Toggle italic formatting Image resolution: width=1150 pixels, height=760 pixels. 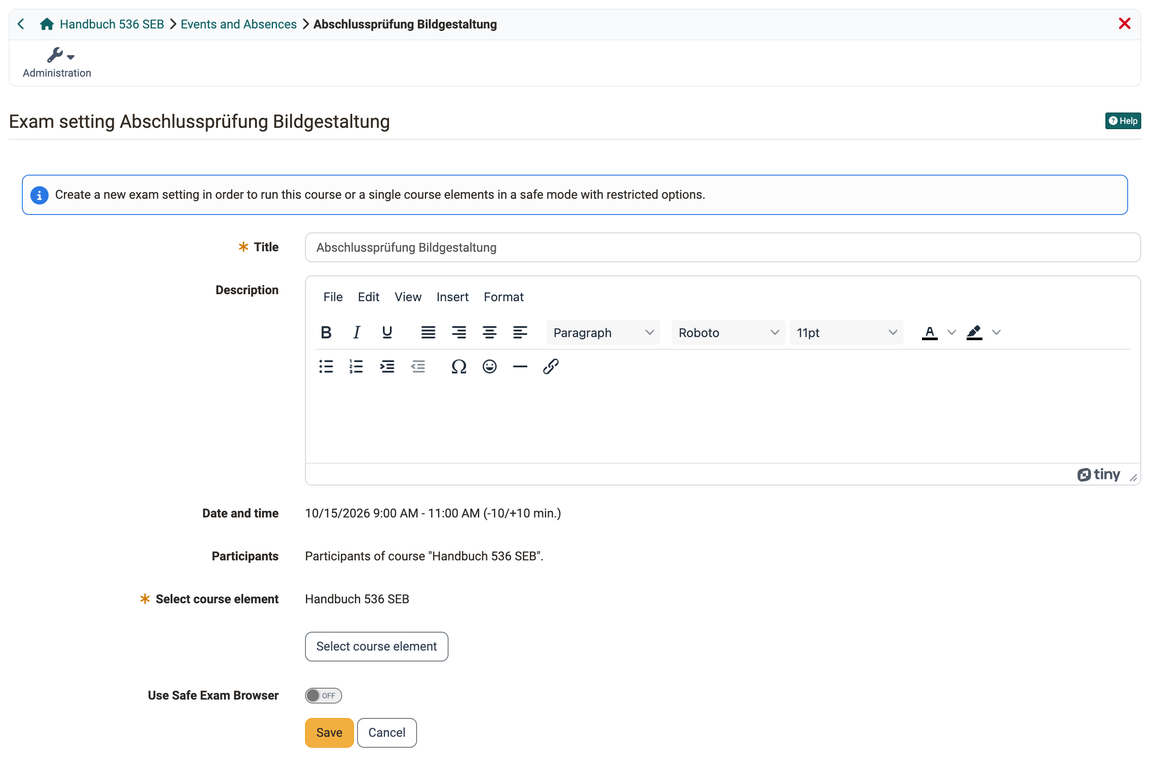click(x=356, y=332)
